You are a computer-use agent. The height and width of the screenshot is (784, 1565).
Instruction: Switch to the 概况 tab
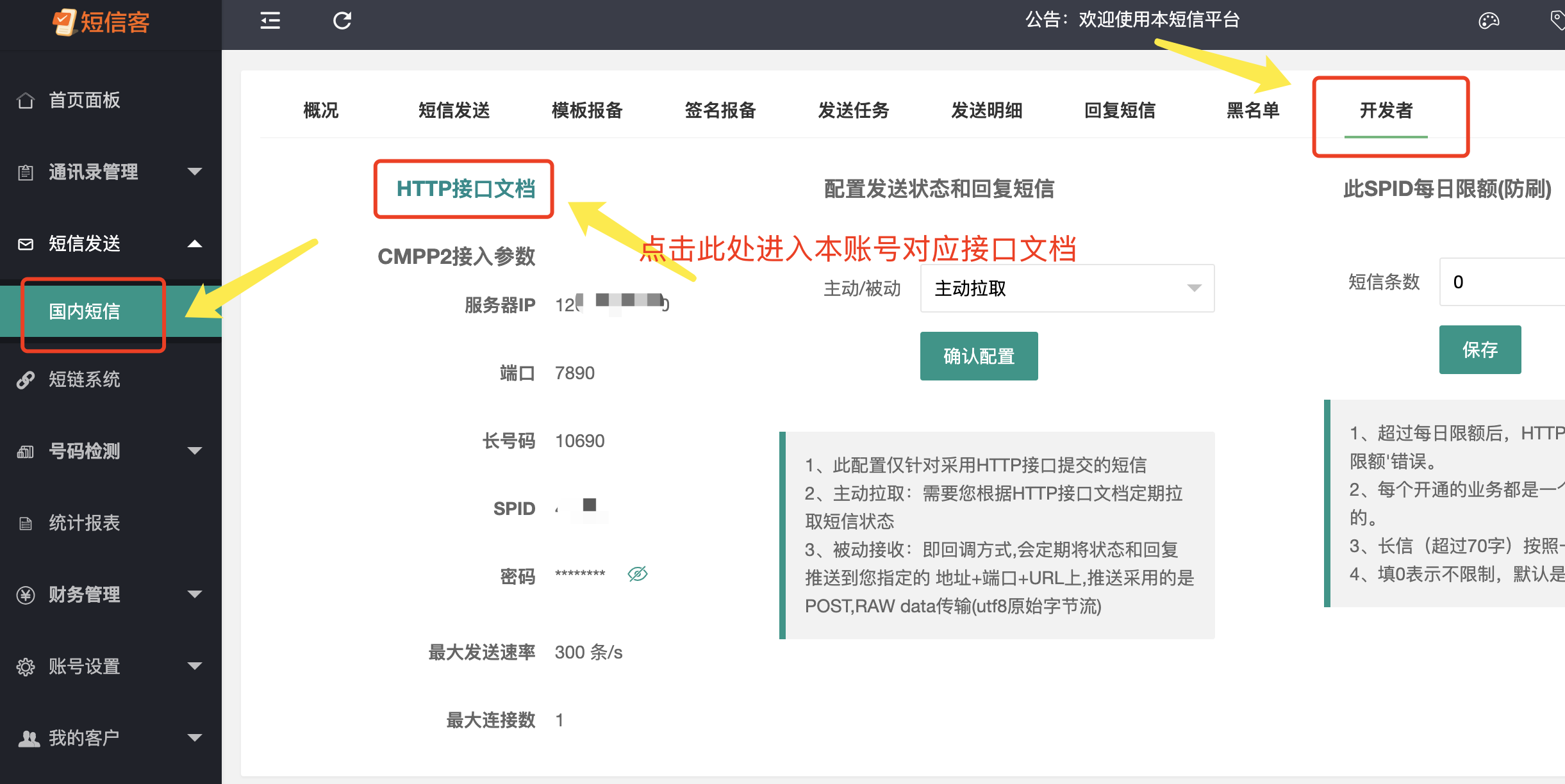tap(321, 110)
